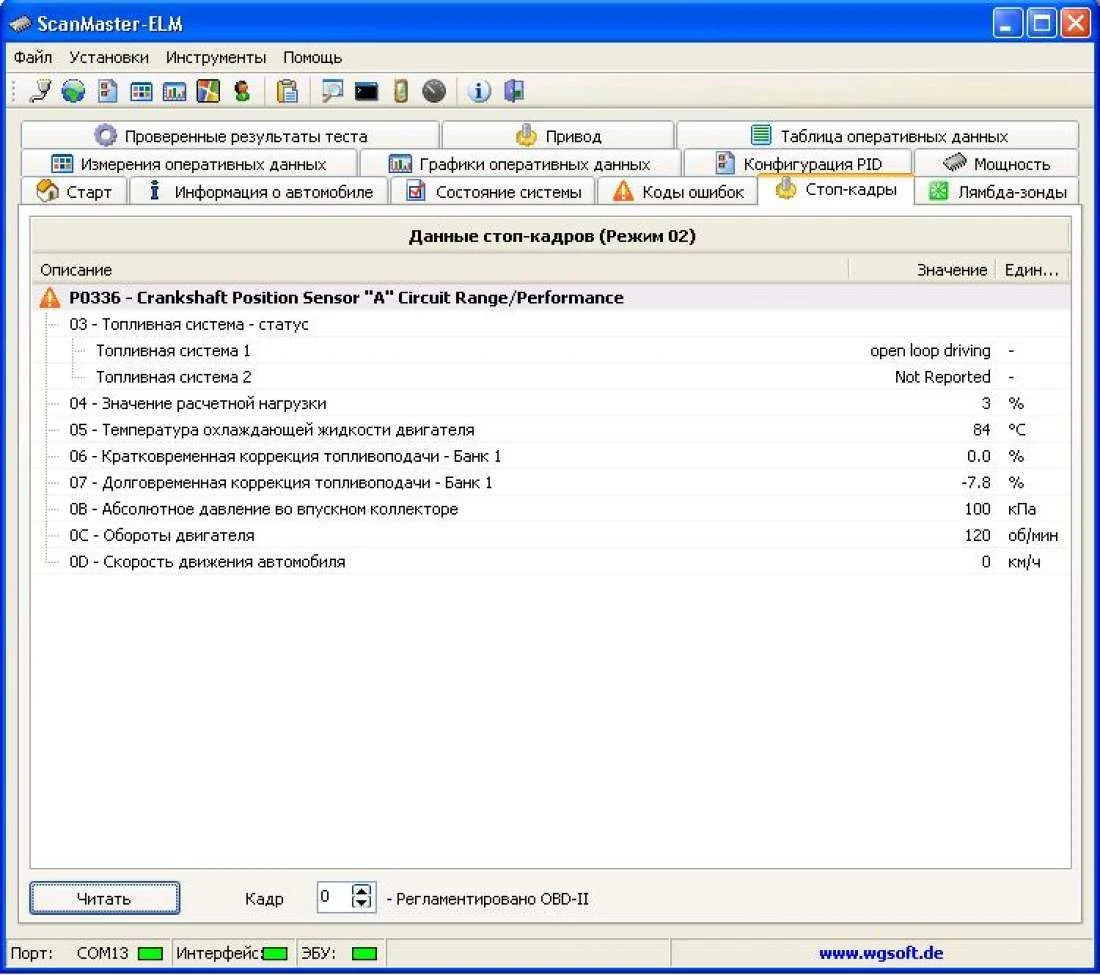
Task: Click the magnifier search window toolbar icon
Action: (x=332, y=91)
